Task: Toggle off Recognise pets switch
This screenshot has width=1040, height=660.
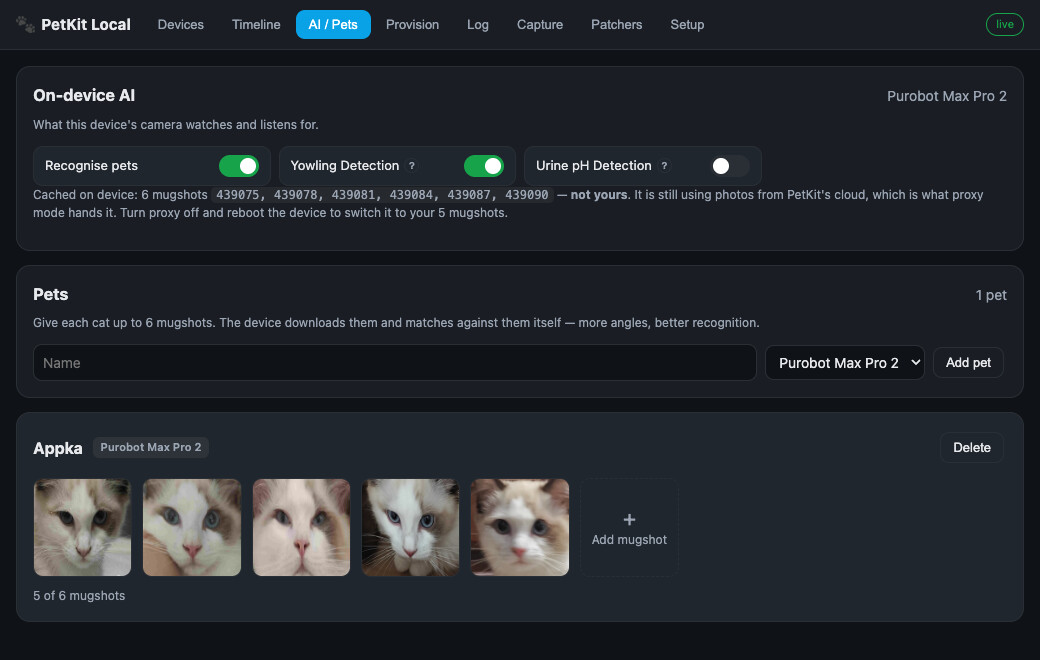Action: [x=239, y=166]
